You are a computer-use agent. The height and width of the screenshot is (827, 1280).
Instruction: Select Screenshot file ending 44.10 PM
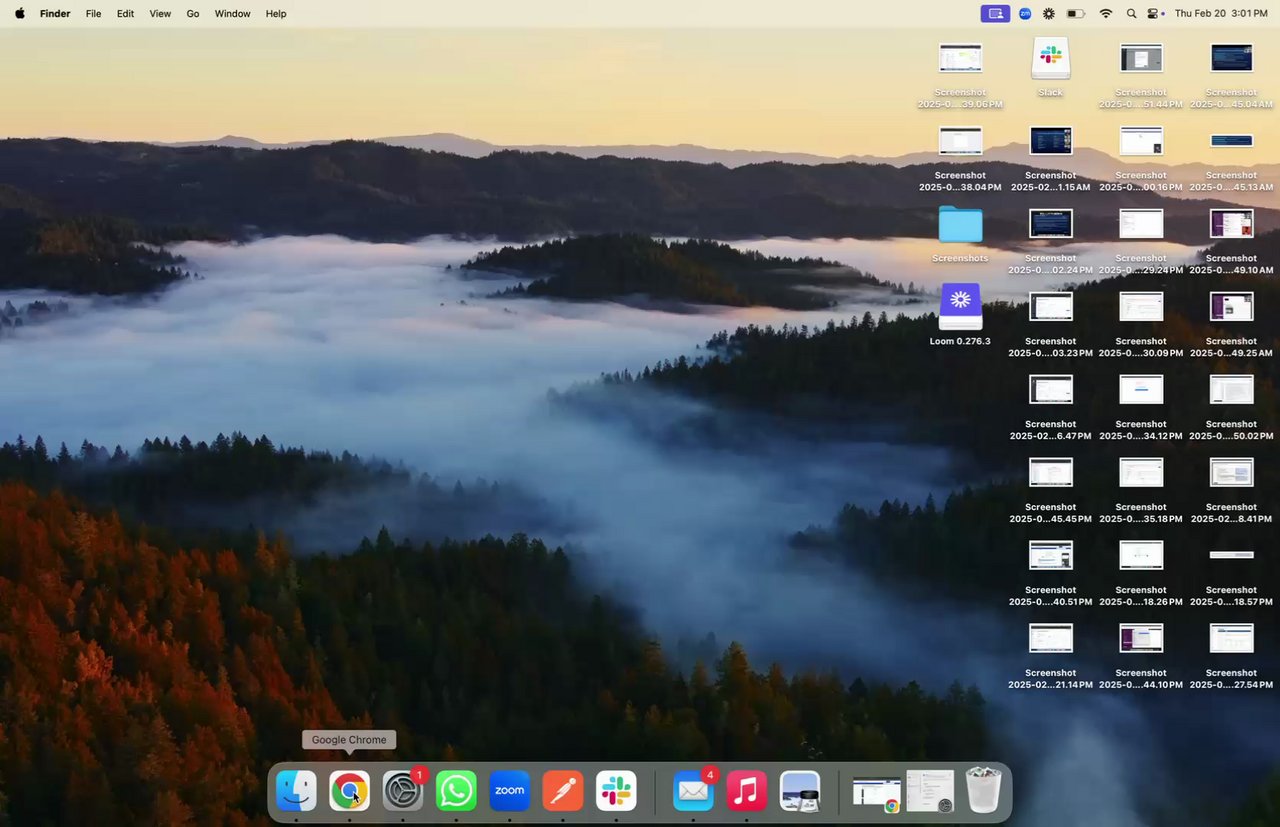1141,639
